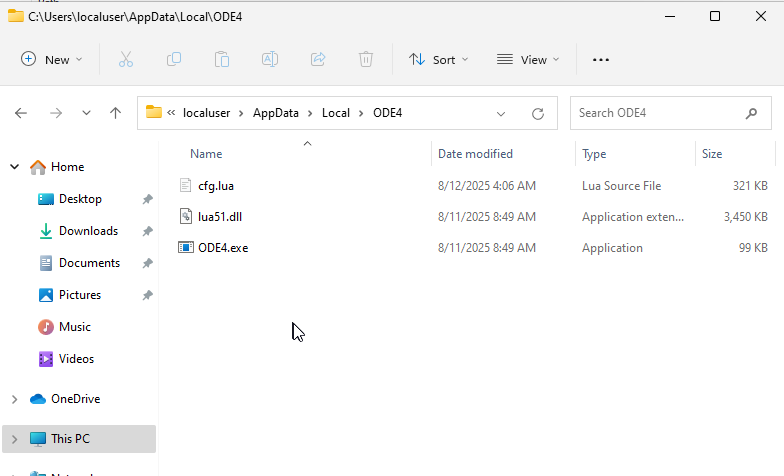Click the Paste clipboard icon
This screenshot has height=476, width=784.
tap(222, 60)
